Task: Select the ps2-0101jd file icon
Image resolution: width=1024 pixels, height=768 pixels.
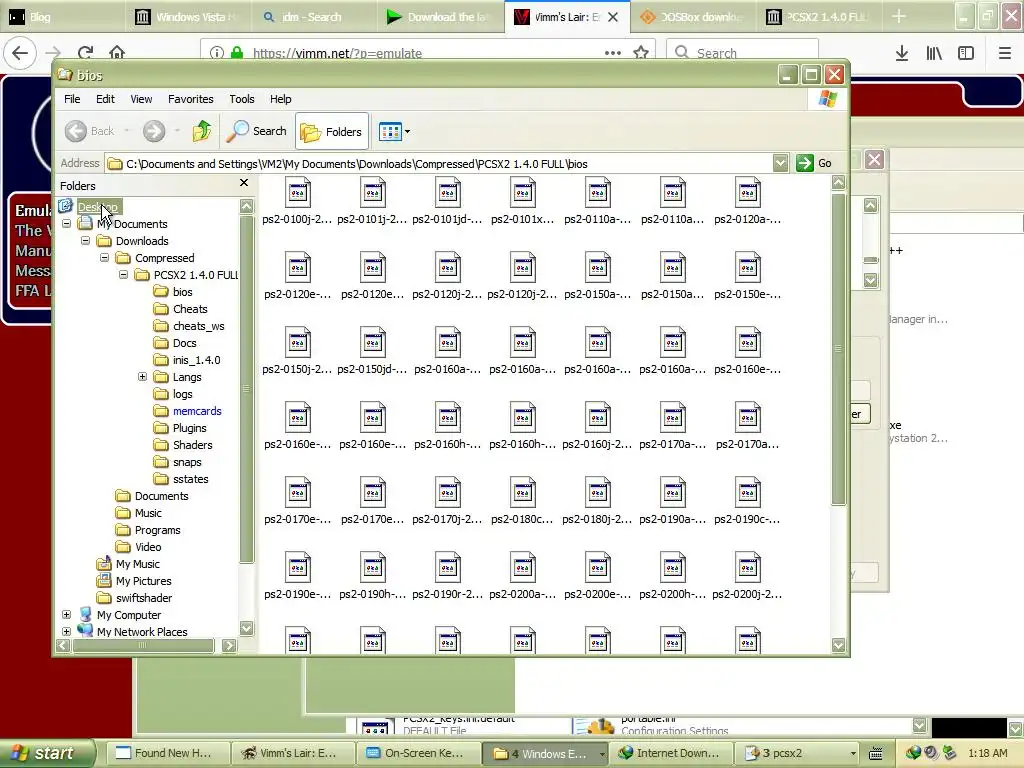Action: (x=448, y=193)
